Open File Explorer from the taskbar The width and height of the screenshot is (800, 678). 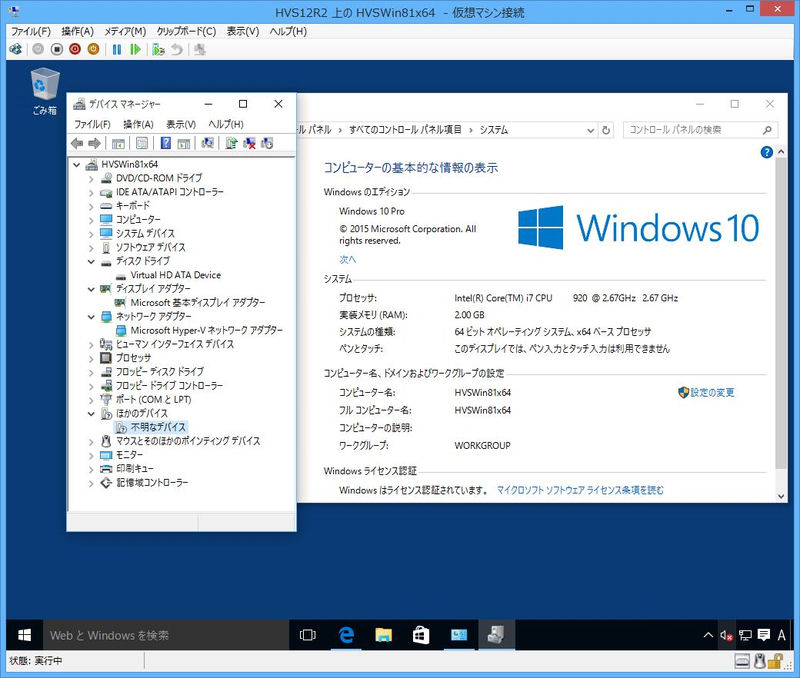coord(383,635)
